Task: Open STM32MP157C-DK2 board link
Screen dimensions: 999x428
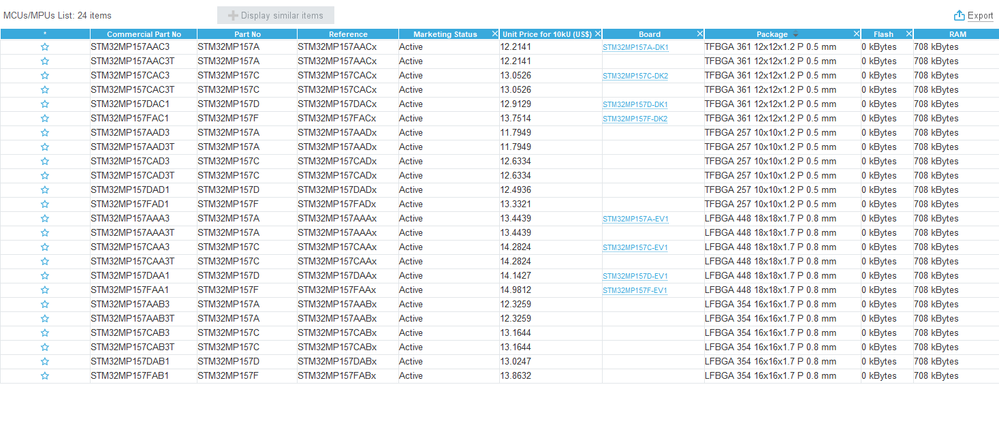Action: coord(635,76)
